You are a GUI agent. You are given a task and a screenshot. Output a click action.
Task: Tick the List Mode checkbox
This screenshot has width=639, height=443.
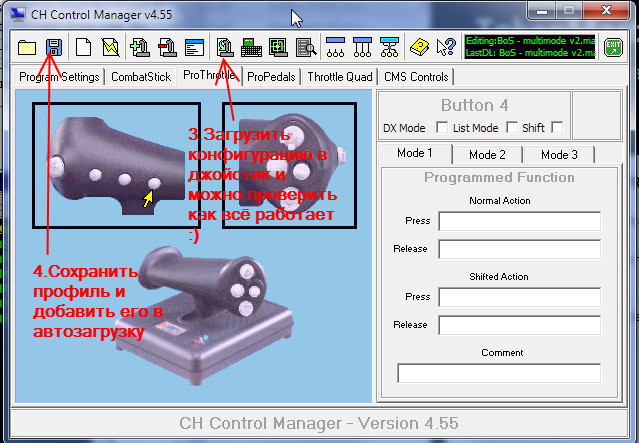[512, 127]
